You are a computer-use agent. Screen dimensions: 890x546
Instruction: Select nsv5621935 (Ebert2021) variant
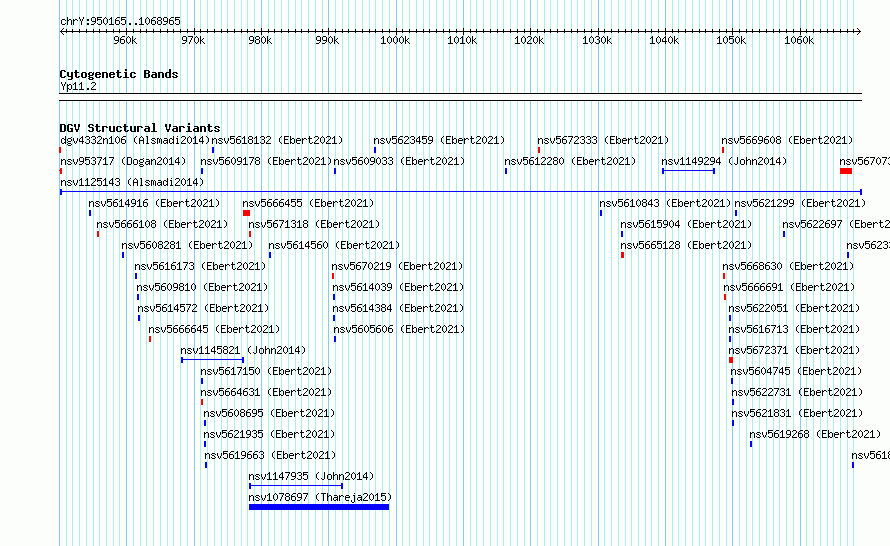269,434
